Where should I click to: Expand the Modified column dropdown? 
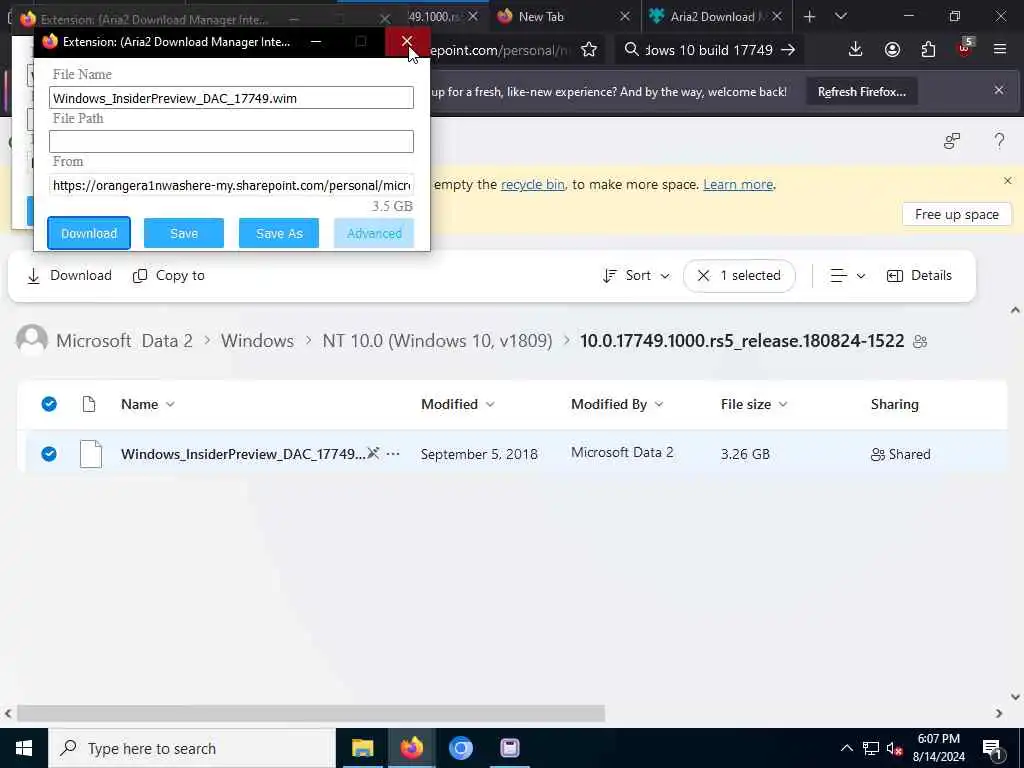[x=490, y=404]
